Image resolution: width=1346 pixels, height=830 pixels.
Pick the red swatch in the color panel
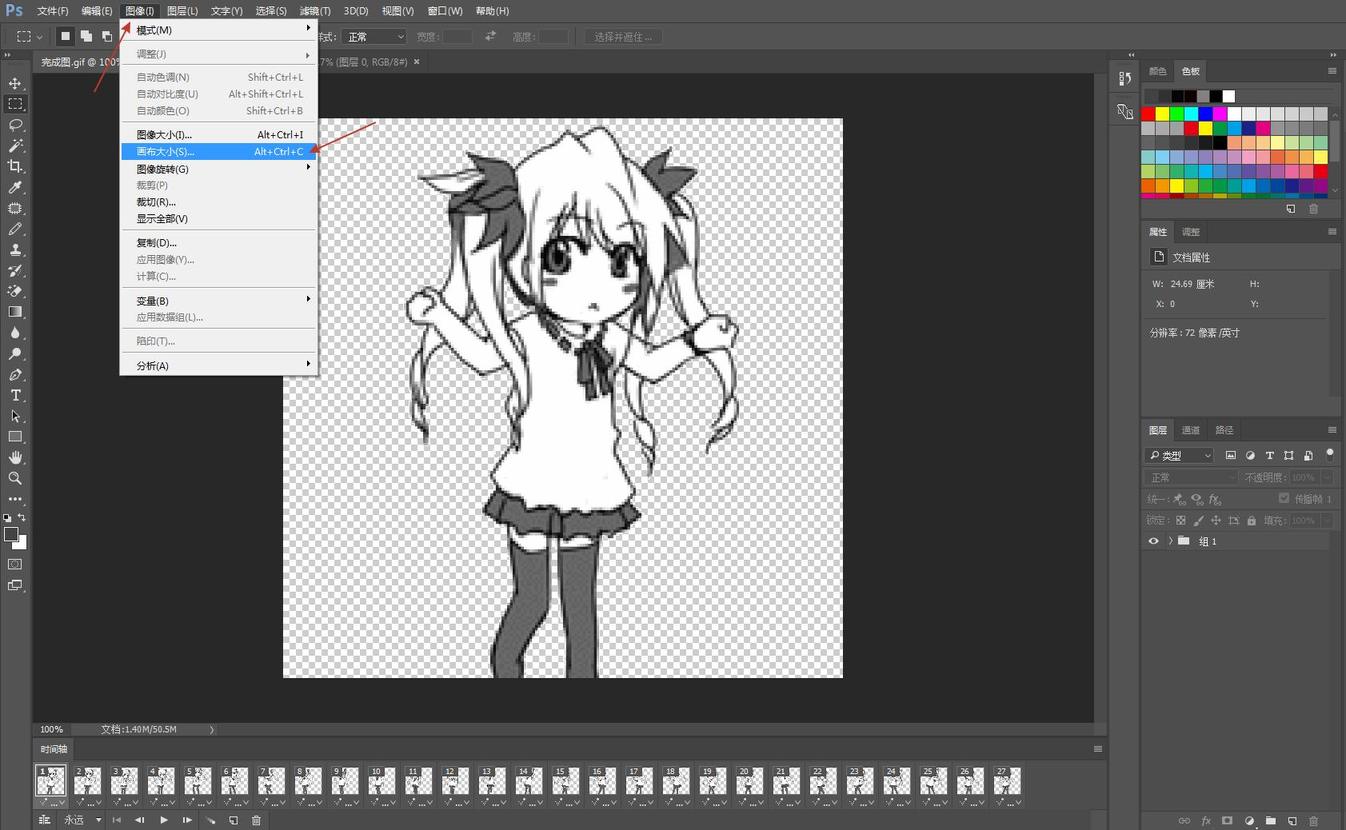[x=1148, y=114]
